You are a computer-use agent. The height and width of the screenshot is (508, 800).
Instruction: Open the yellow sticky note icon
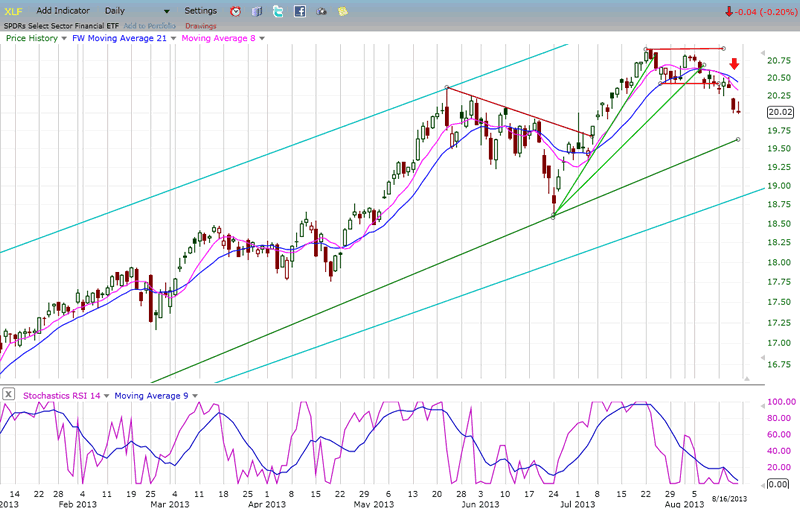343,11
